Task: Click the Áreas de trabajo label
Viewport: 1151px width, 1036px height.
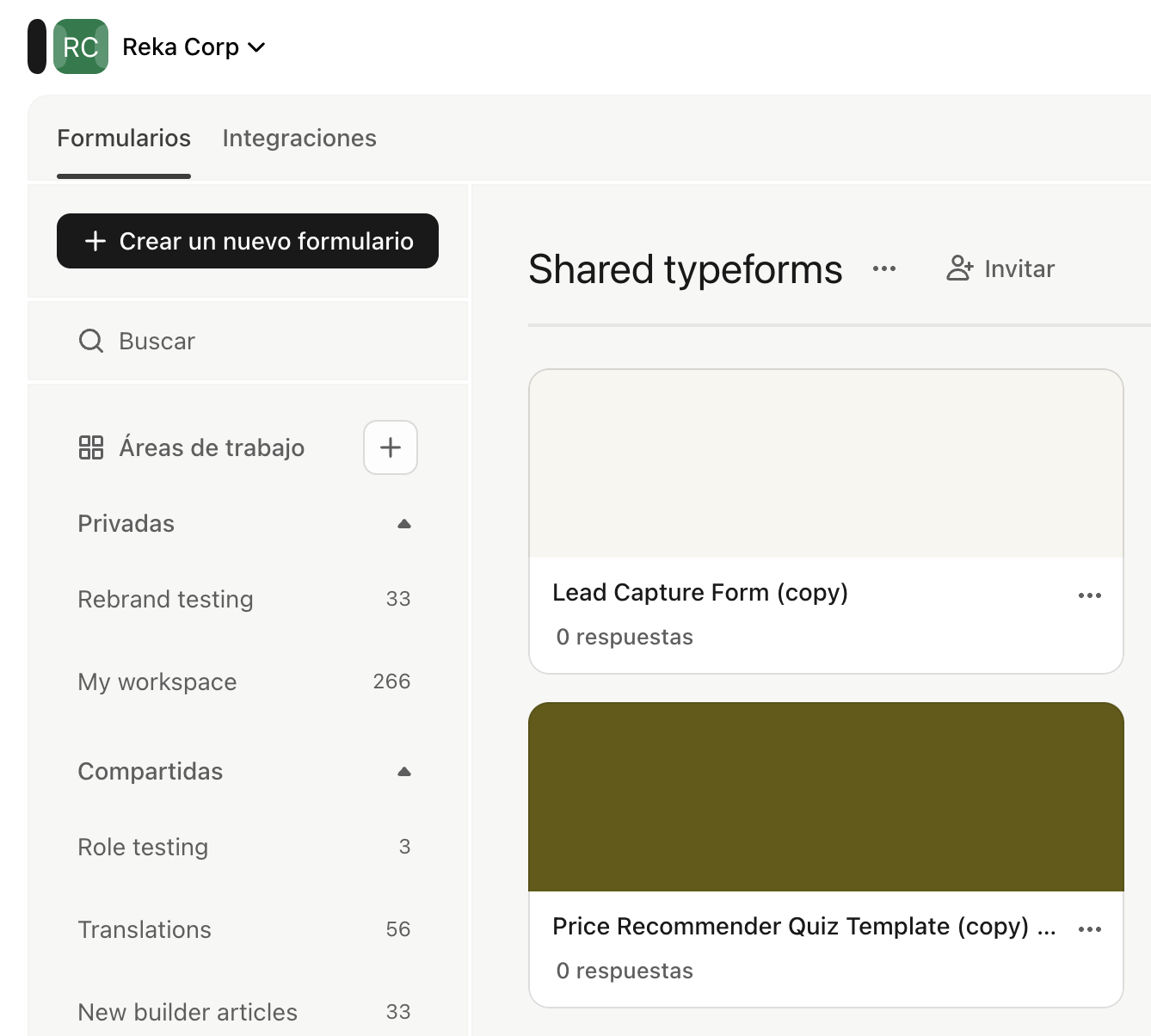Action: coord(212,447)
